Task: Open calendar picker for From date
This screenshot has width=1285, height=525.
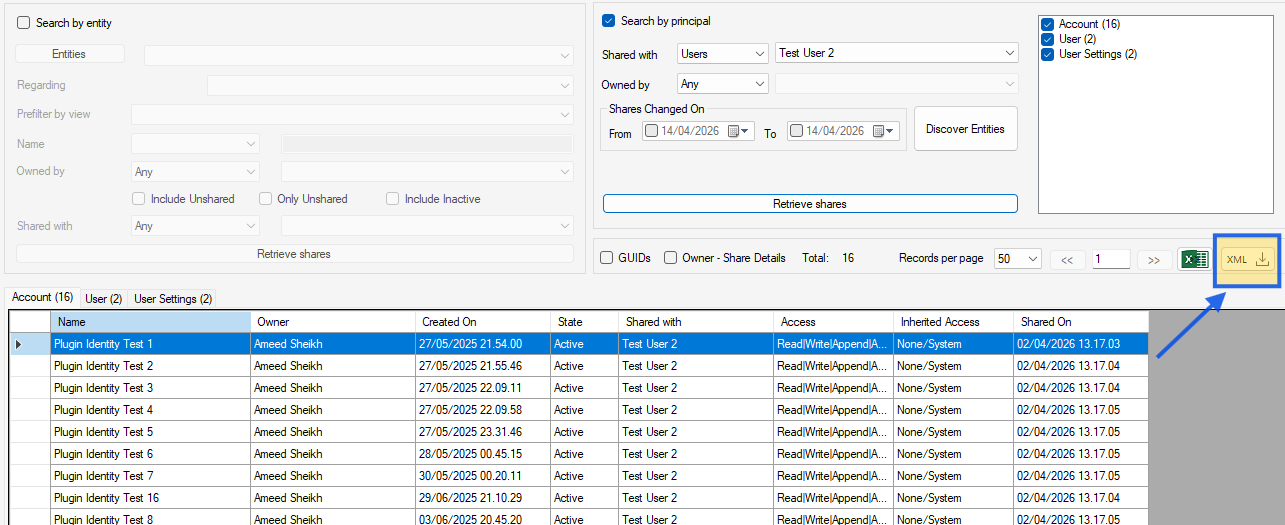Action: 739,131
